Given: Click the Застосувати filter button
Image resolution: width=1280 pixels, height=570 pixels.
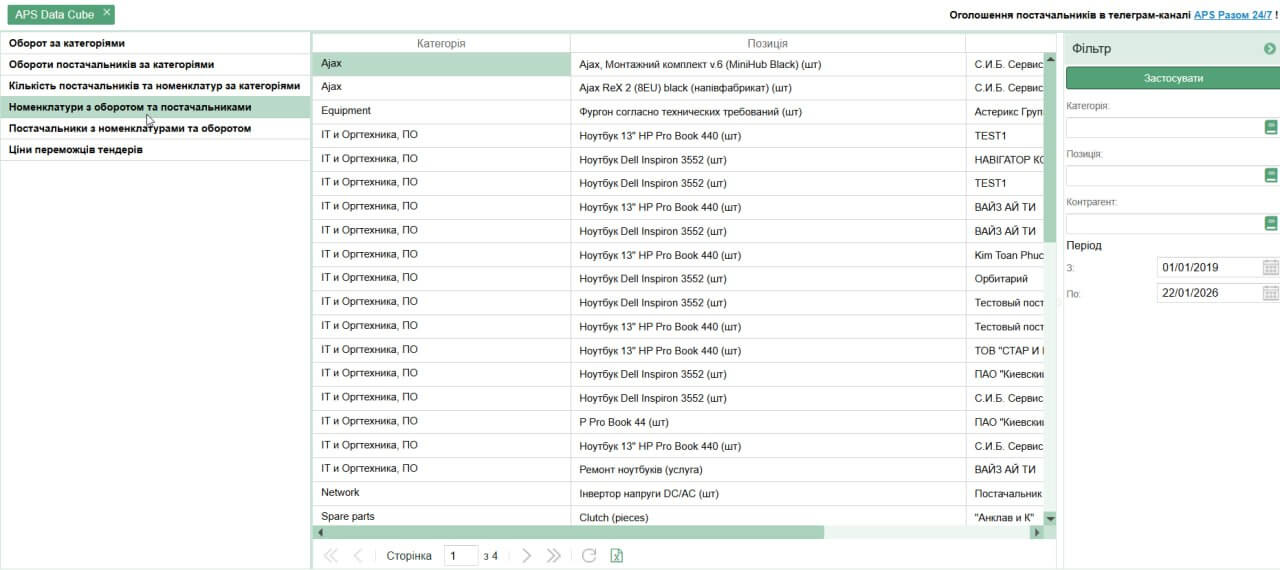Looking at the screenshot, I should tap(1172, 78).
